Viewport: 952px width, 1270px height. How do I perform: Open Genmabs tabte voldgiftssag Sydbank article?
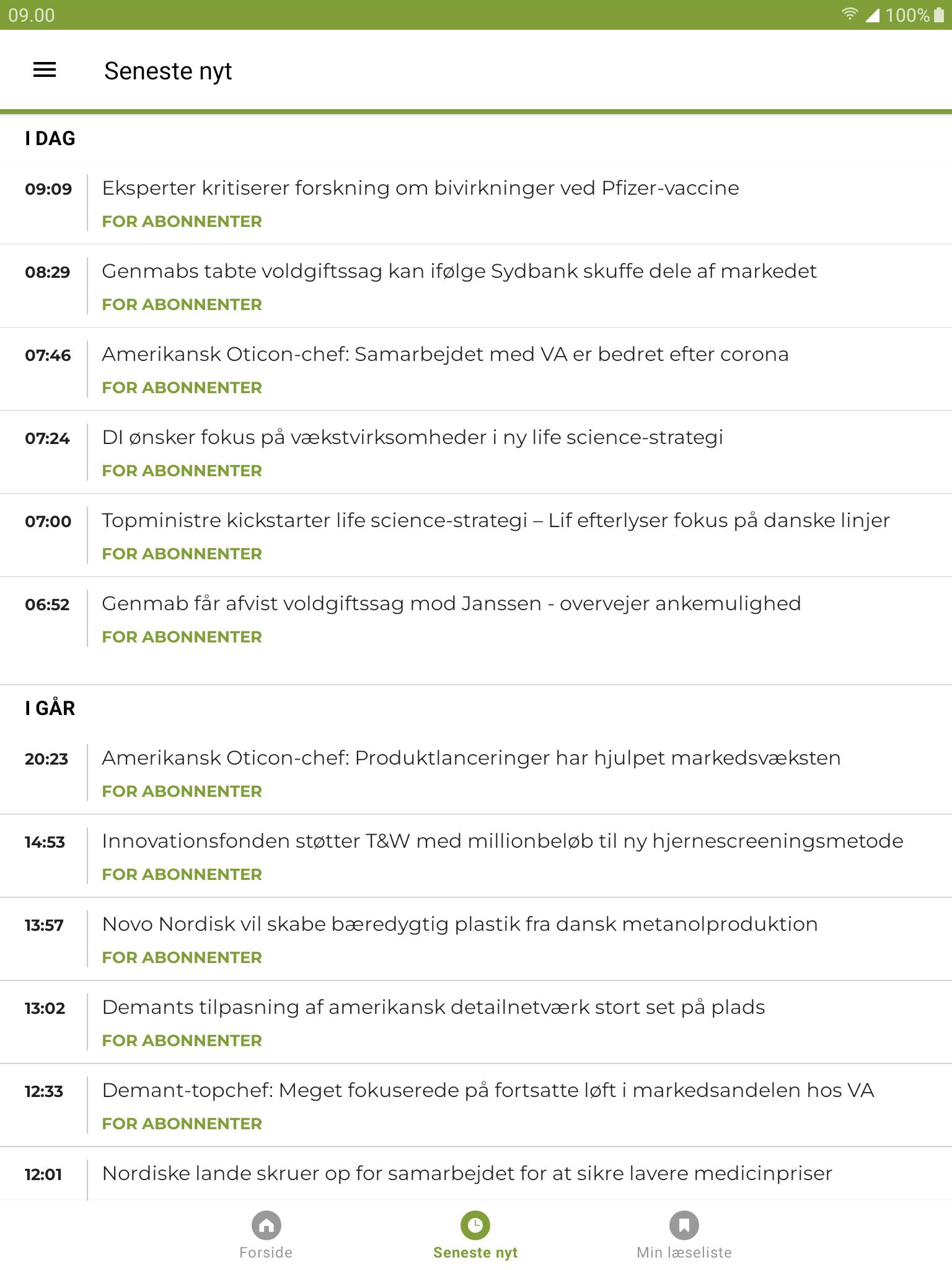[476, 286]
